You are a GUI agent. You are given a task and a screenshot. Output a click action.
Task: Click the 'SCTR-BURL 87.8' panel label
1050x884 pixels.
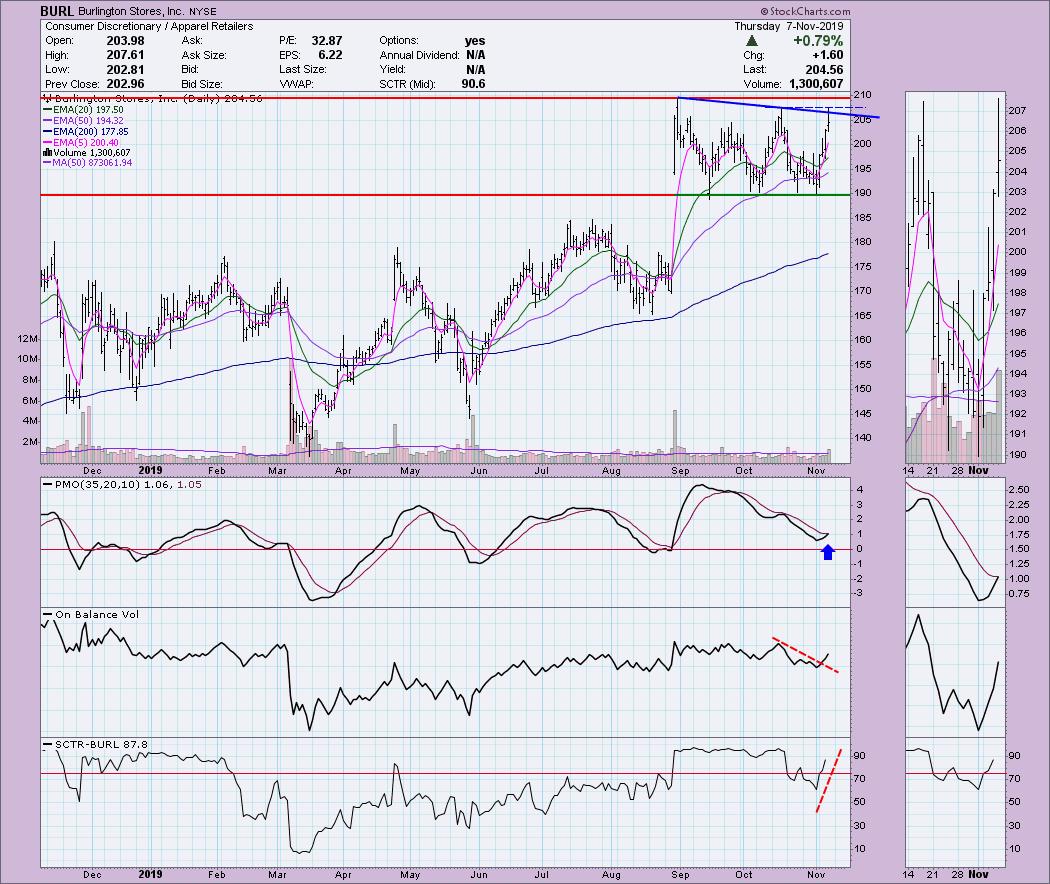click(96, 744)
